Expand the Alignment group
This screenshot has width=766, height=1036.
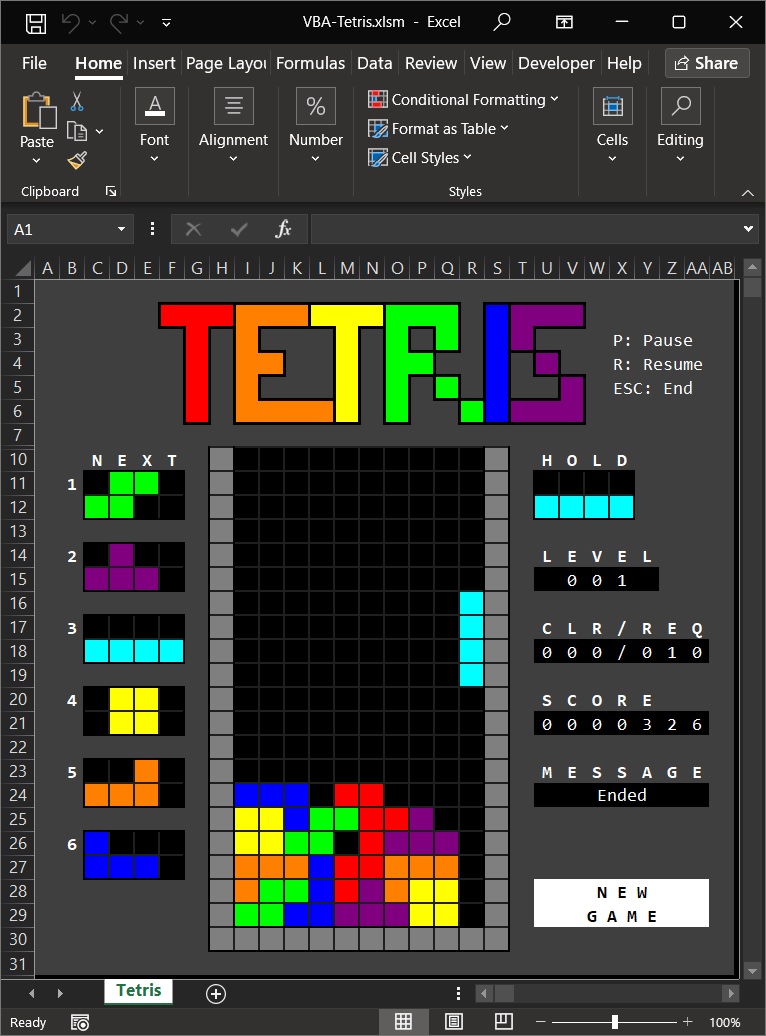(x=233, y=126)
